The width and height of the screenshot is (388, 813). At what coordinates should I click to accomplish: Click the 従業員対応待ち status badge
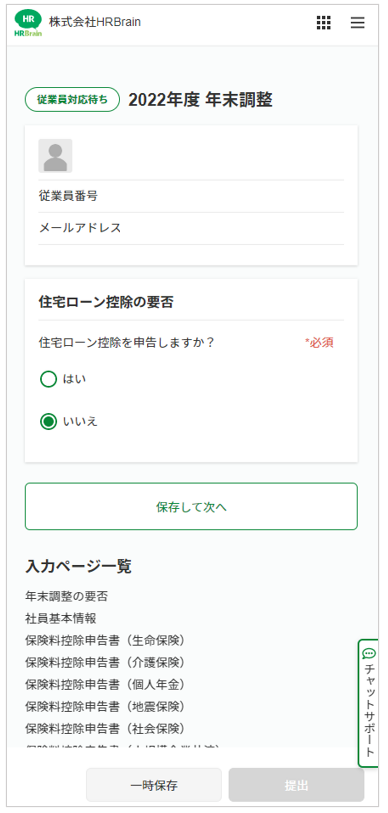tap(73, 100)
